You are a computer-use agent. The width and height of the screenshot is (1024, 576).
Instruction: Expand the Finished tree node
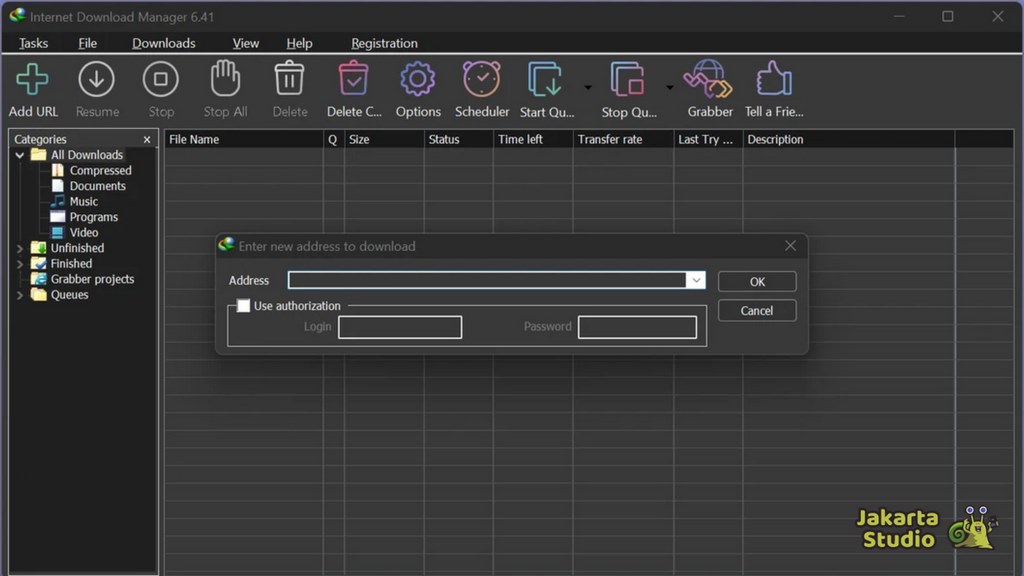coord(20,264)
